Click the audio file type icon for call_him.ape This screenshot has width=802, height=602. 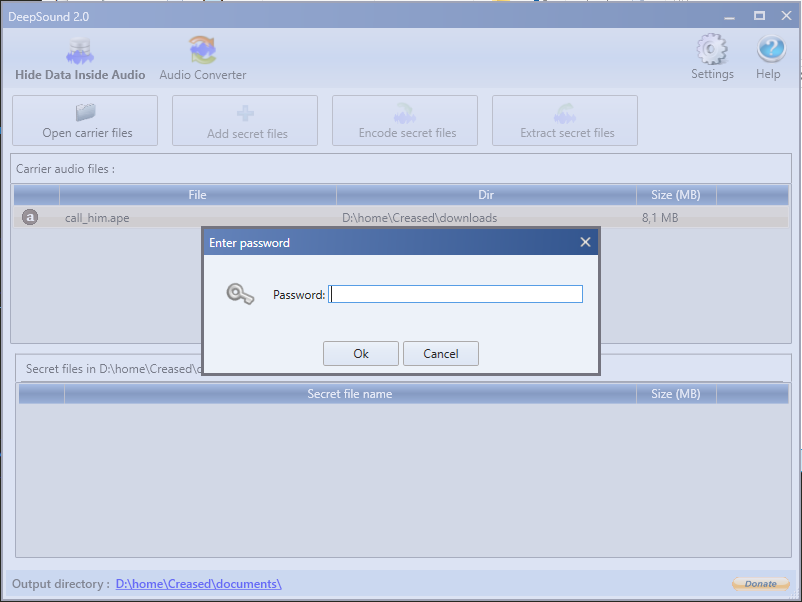pos(30,217)
